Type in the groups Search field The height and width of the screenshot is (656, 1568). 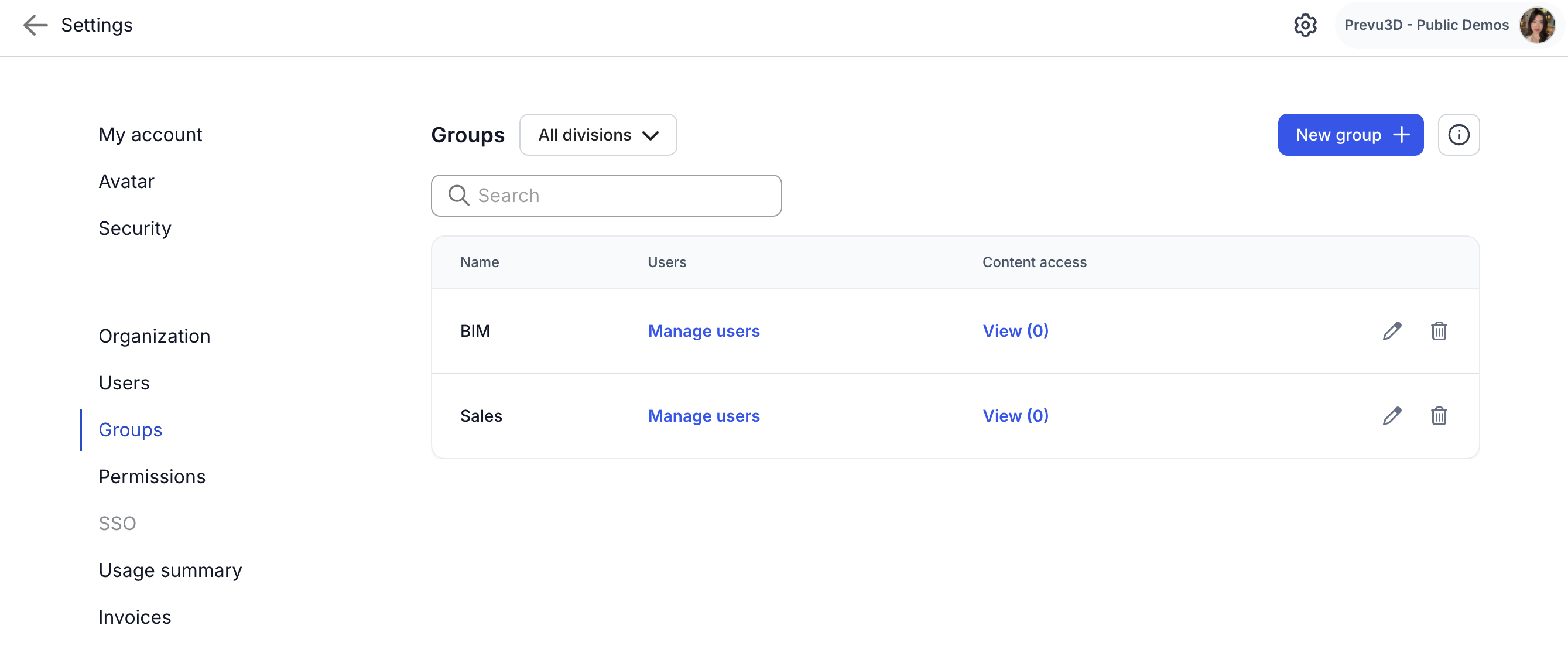tap(621, 196)
